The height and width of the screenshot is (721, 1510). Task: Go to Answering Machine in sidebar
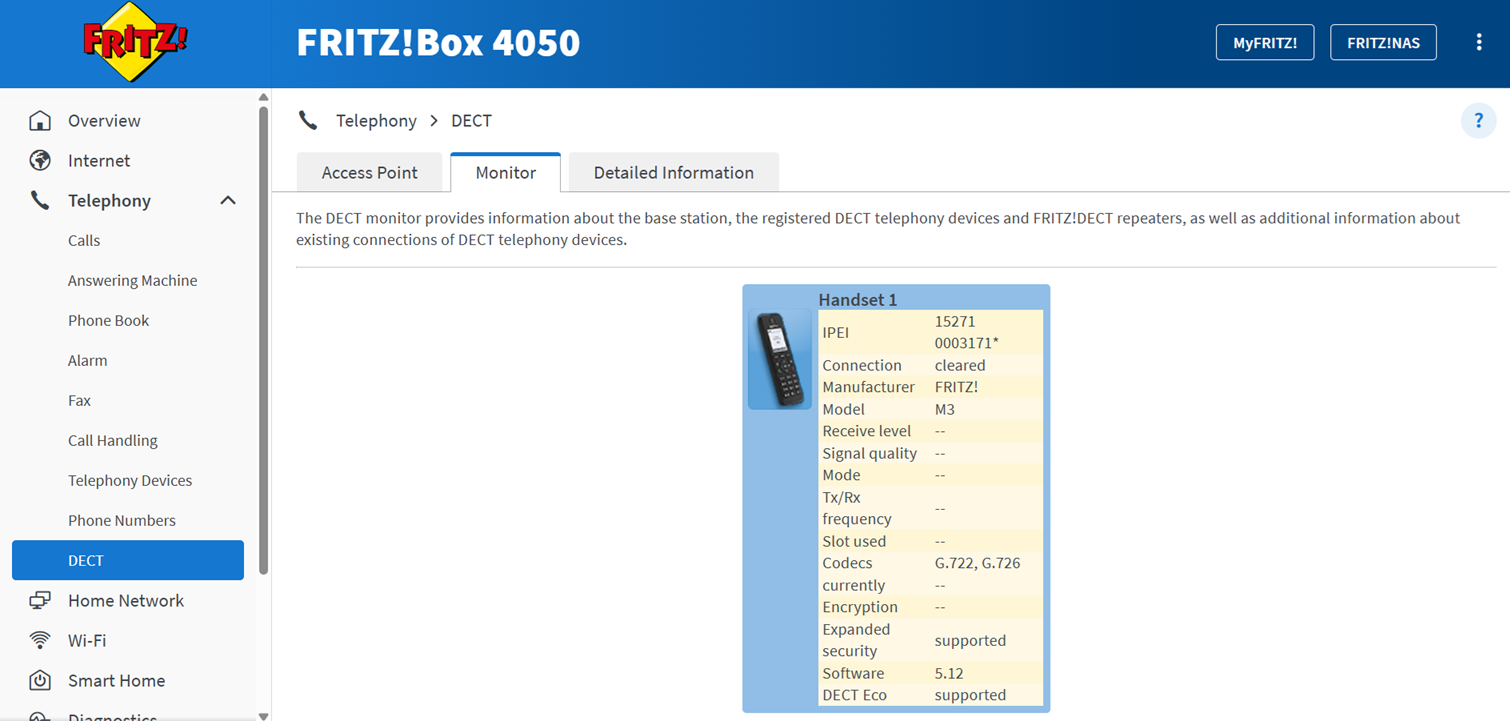pos(132,281)
